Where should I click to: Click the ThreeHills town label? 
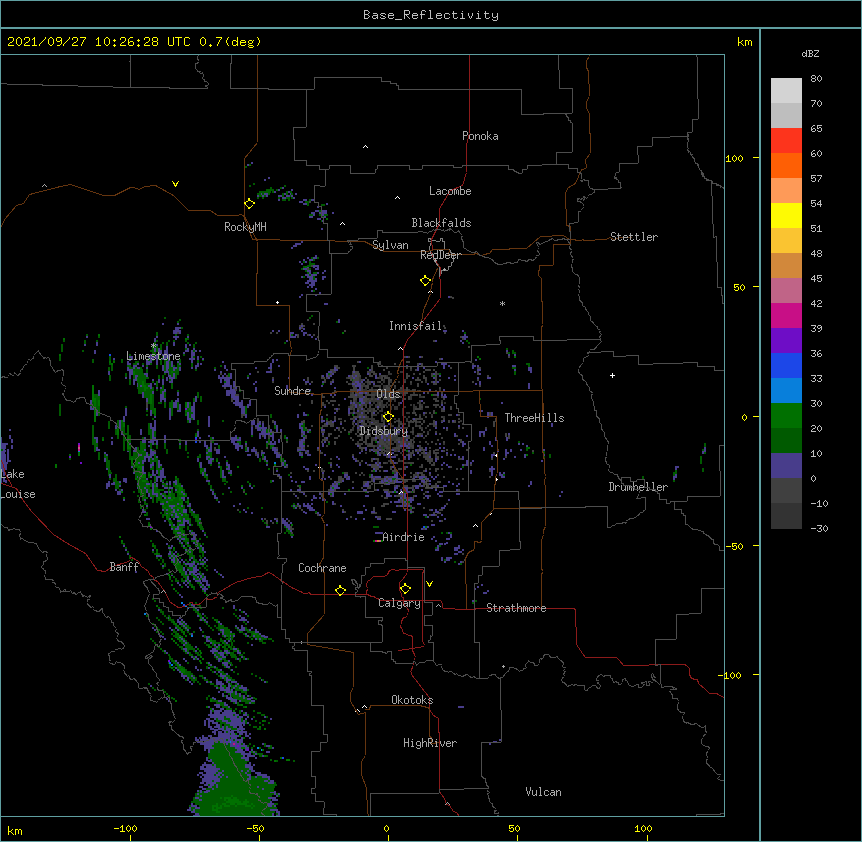[x=534, y=418]
